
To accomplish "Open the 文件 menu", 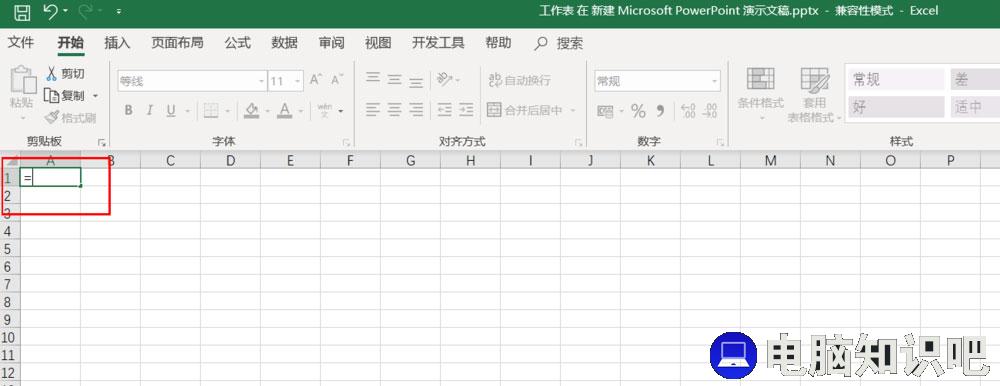I will pos(20,43).
